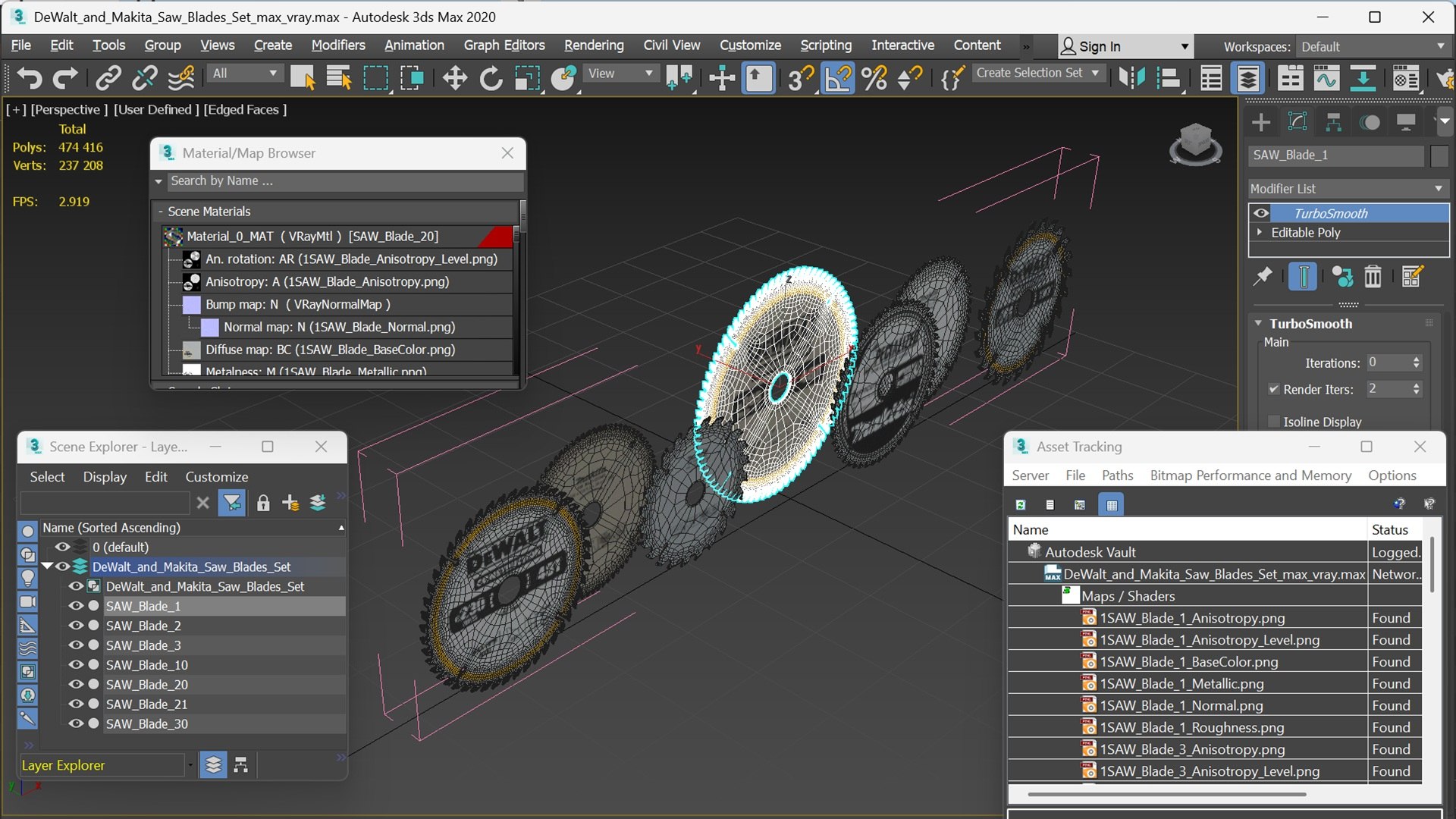
Task: Click Asset Tracking refresh icon
Action: [x=1021, y=504]
